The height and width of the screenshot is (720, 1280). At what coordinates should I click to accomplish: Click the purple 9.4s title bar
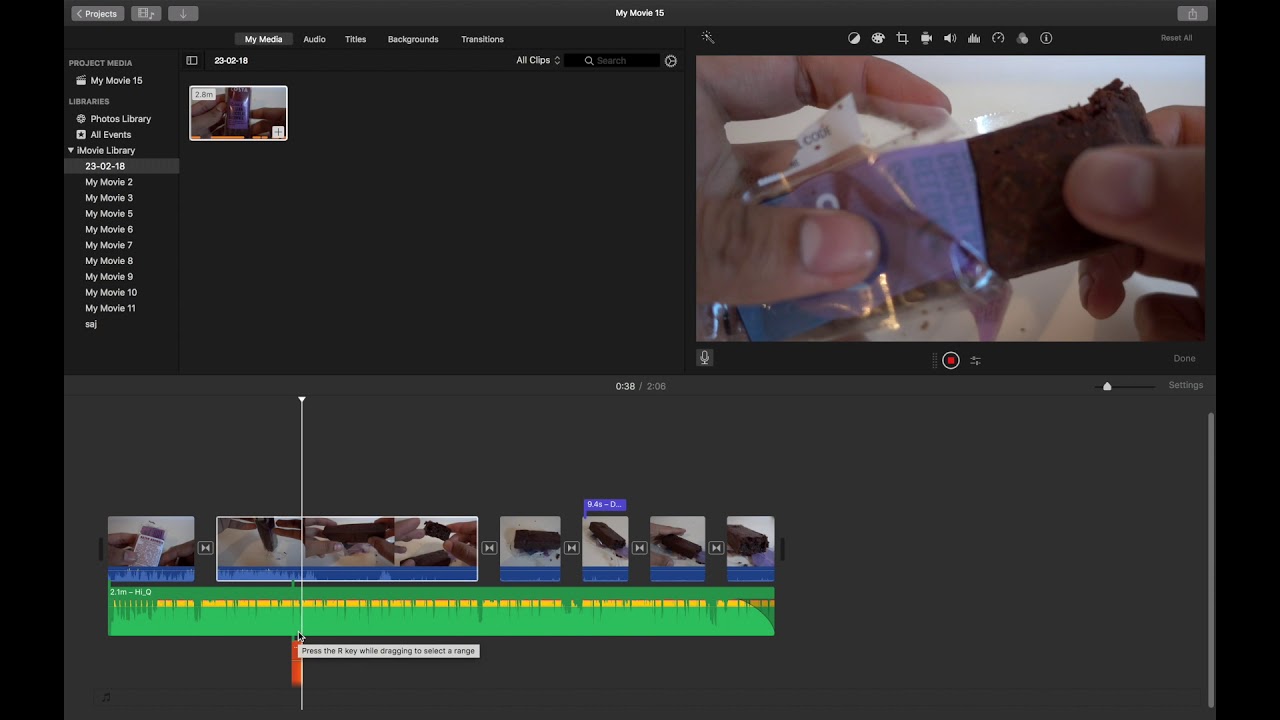[x=605, y=505]
